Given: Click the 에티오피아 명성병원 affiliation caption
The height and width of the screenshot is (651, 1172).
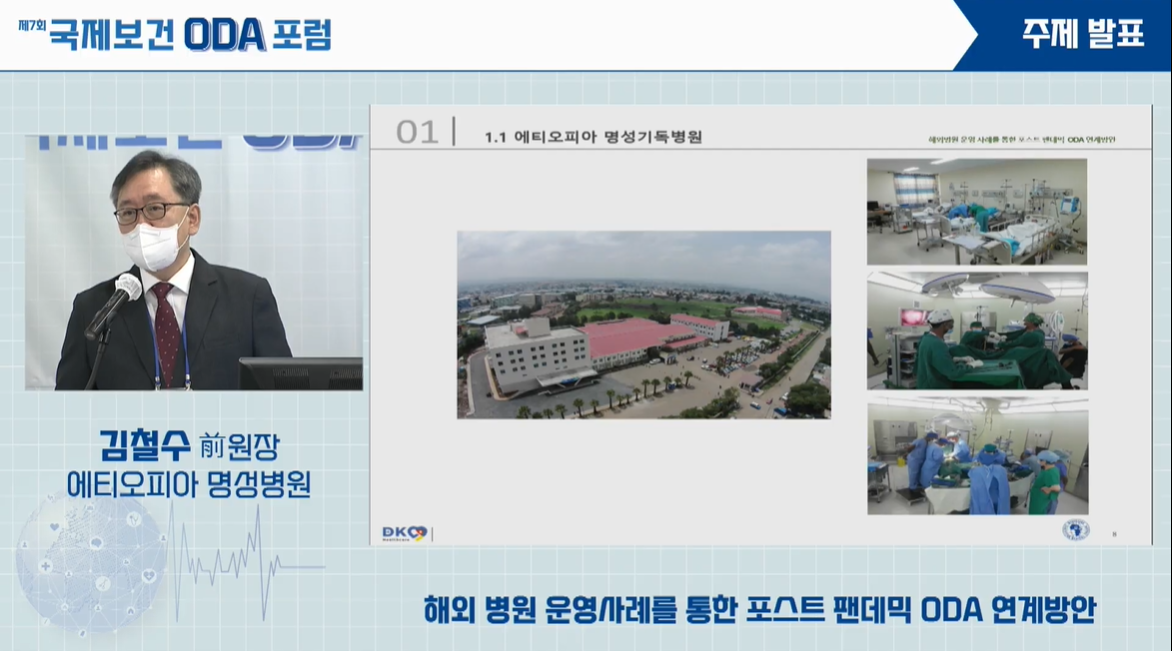Looking at the screenshot, I should 188,485.
